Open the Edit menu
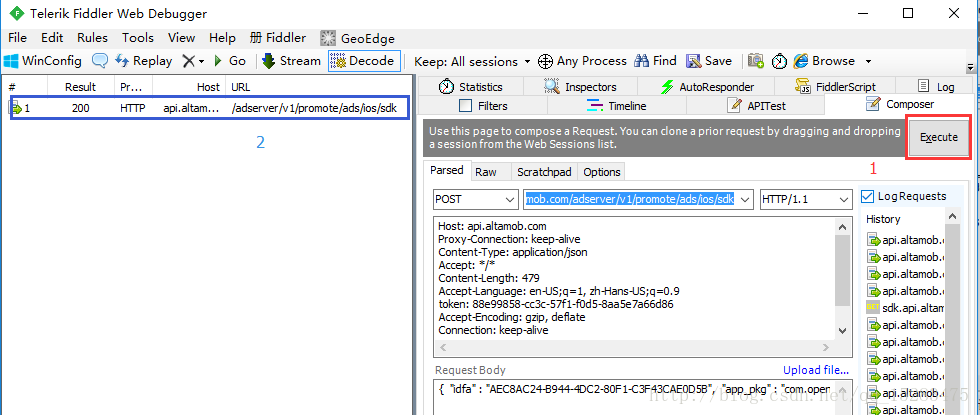 [52, 38]
